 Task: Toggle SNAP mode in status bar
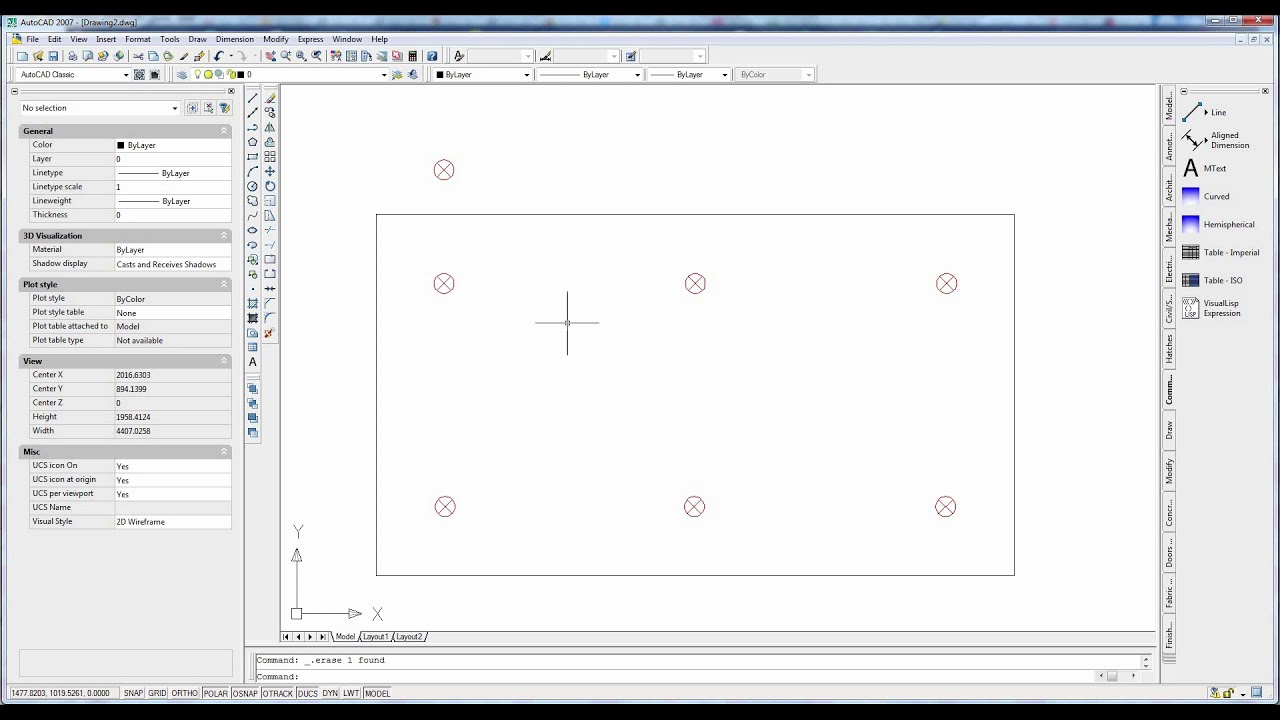tap(133, 693)
